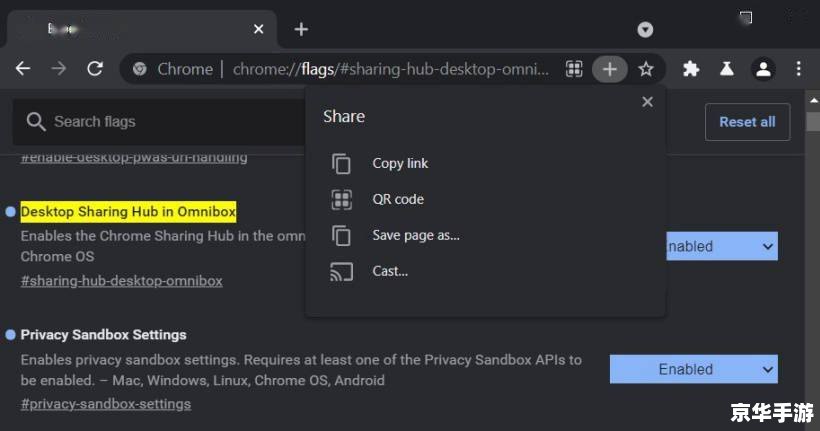Viewport: 820px width, 431px height.
Task: Click the Privacy Sandbox Settings title
Action: coord(104,335)
